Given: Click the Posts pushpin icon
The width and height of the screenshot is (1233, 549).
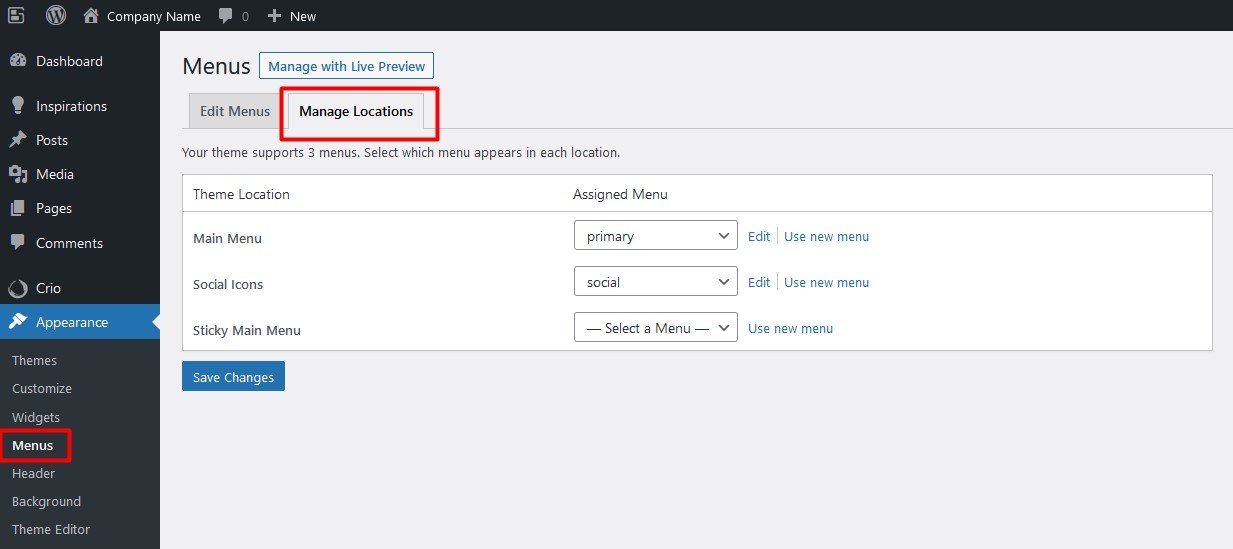Looking at the screenshot, I should (x=18, y=140).
